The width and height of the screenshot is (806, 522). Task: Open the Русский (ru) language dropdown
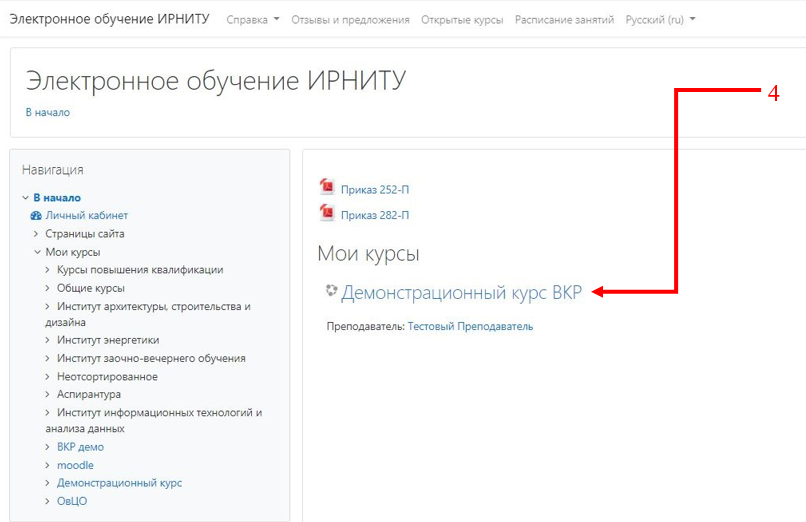click(660, 20)
